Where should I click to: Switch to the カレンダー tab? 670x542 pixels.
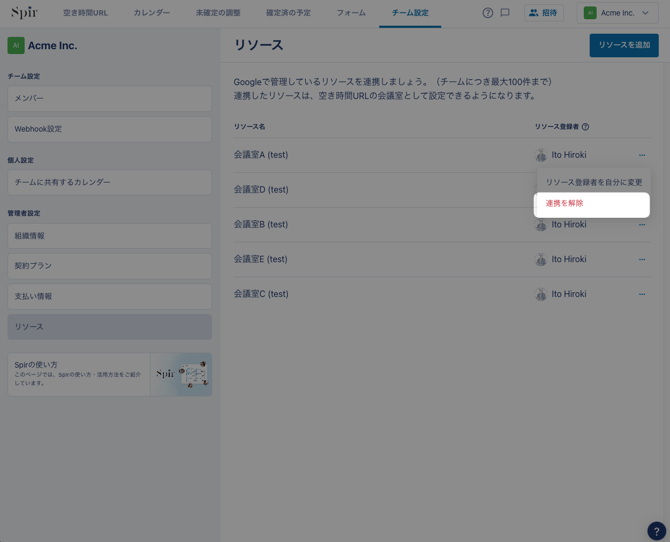tap(152, 13)
